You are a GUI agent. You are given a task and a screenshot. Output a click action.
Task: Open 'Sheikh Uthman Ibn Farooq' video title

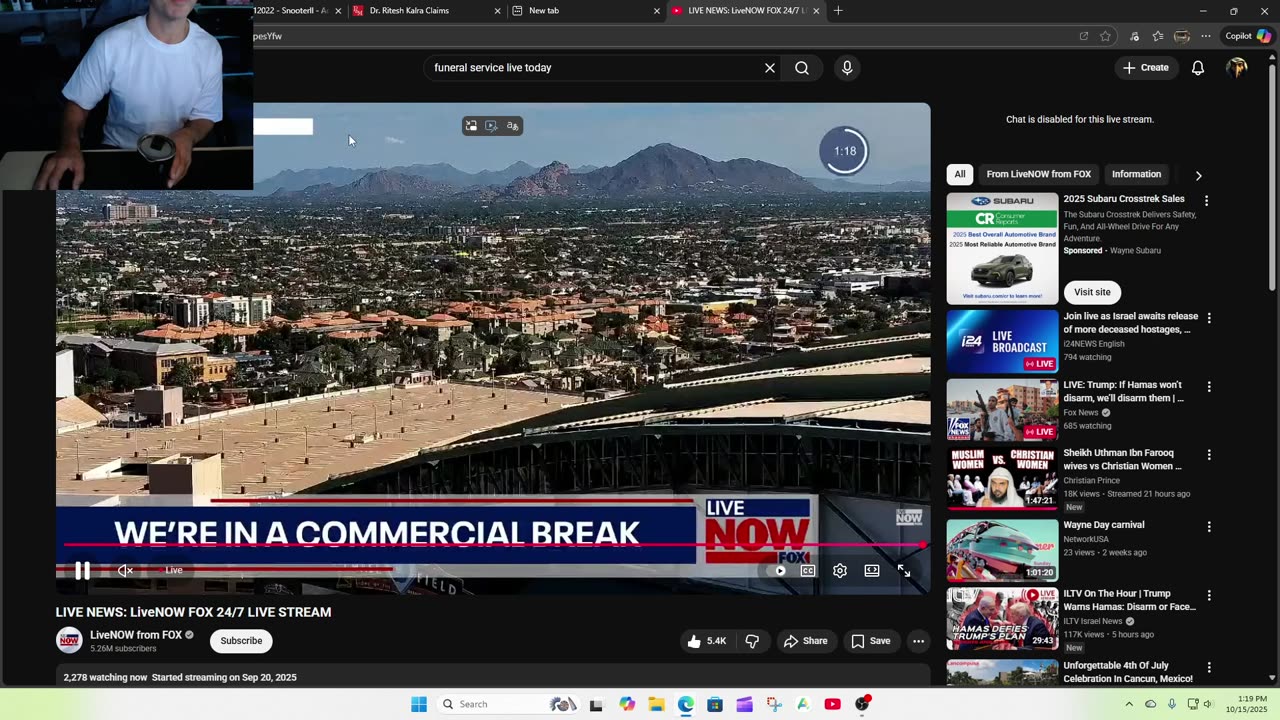pyautogui.click(x=1122, y=459)
